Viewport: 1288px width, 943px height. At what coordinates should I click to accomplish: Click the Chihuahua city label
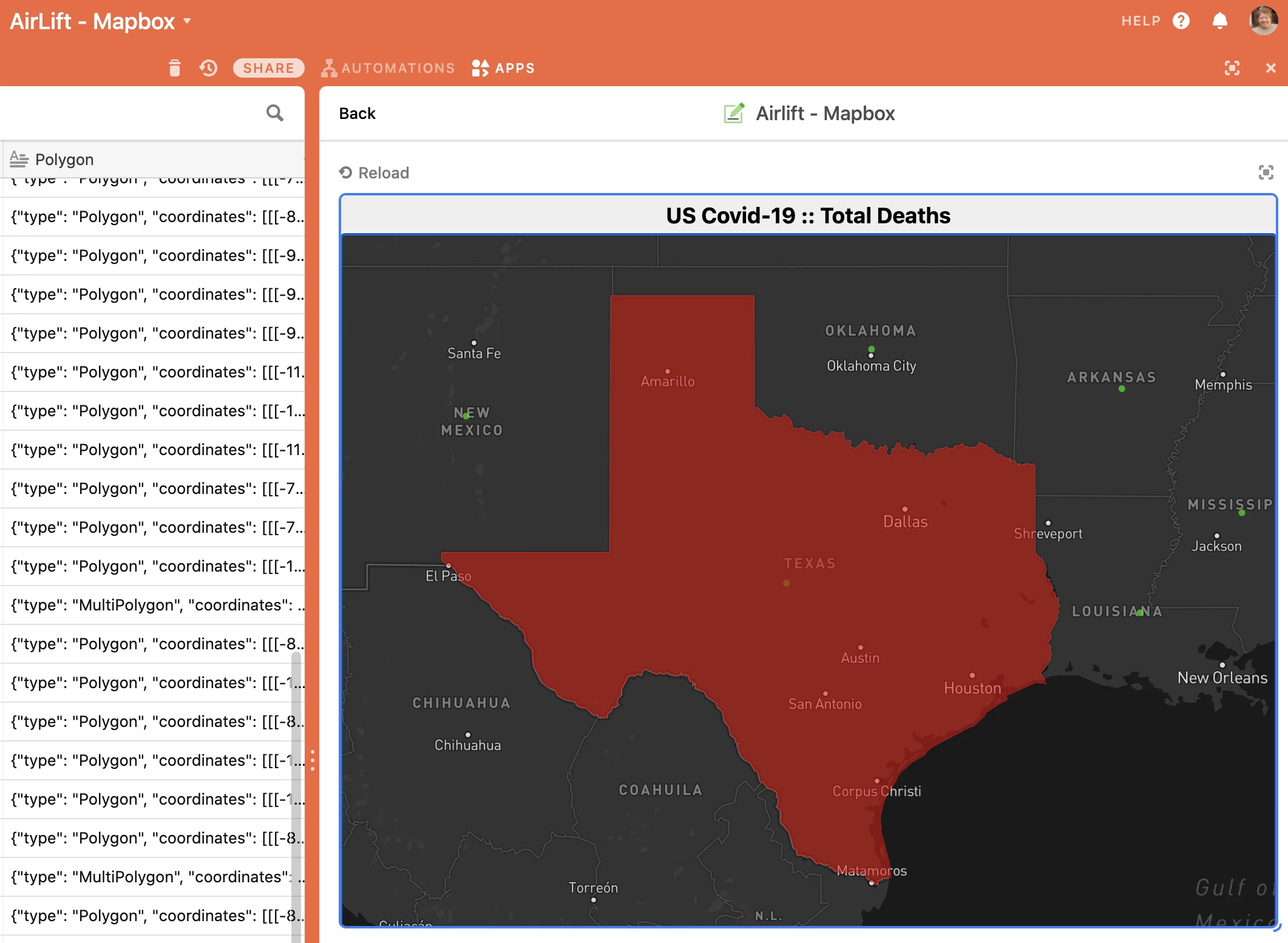pyautogui.click(x=468, y=745)
